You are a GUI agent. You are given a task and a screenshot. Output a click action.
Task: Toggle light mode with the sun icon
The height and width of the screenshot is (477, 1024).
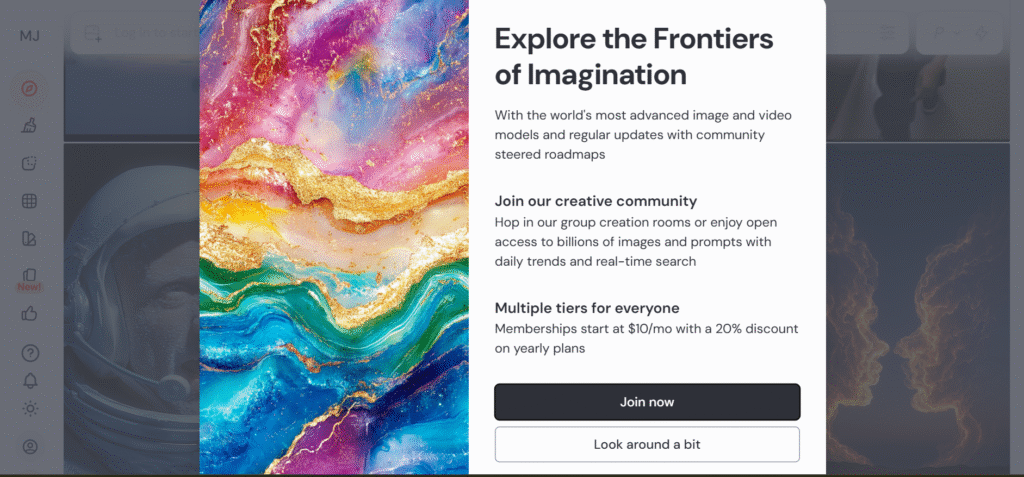pyautogui.click(x=30, y=408)
